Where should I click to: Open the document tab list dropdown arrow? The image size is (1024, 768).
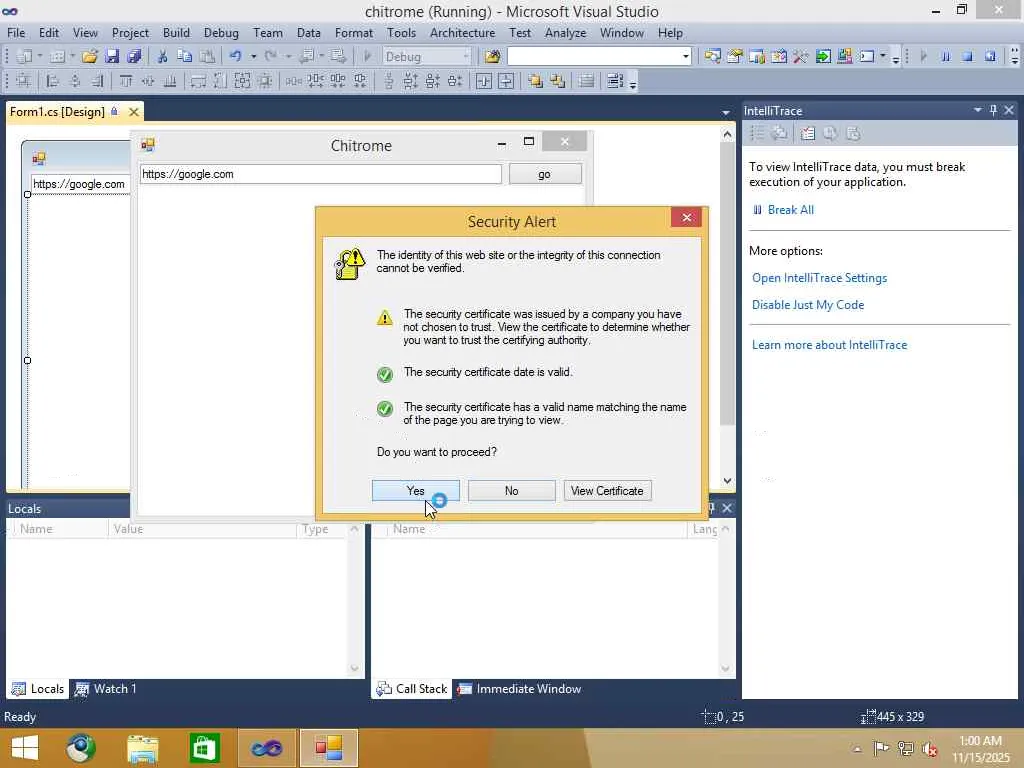tap(726, 113)
